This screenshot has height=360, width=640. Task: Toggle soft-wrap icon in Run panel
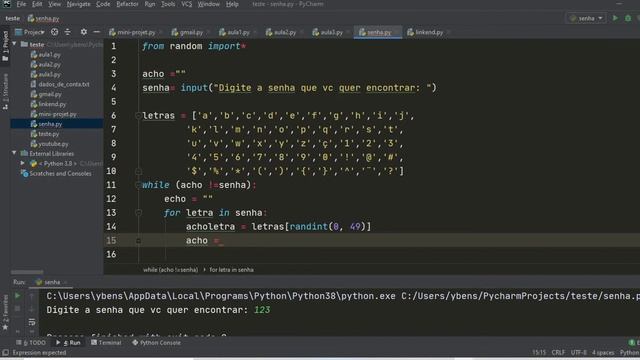tap(31, 322)
